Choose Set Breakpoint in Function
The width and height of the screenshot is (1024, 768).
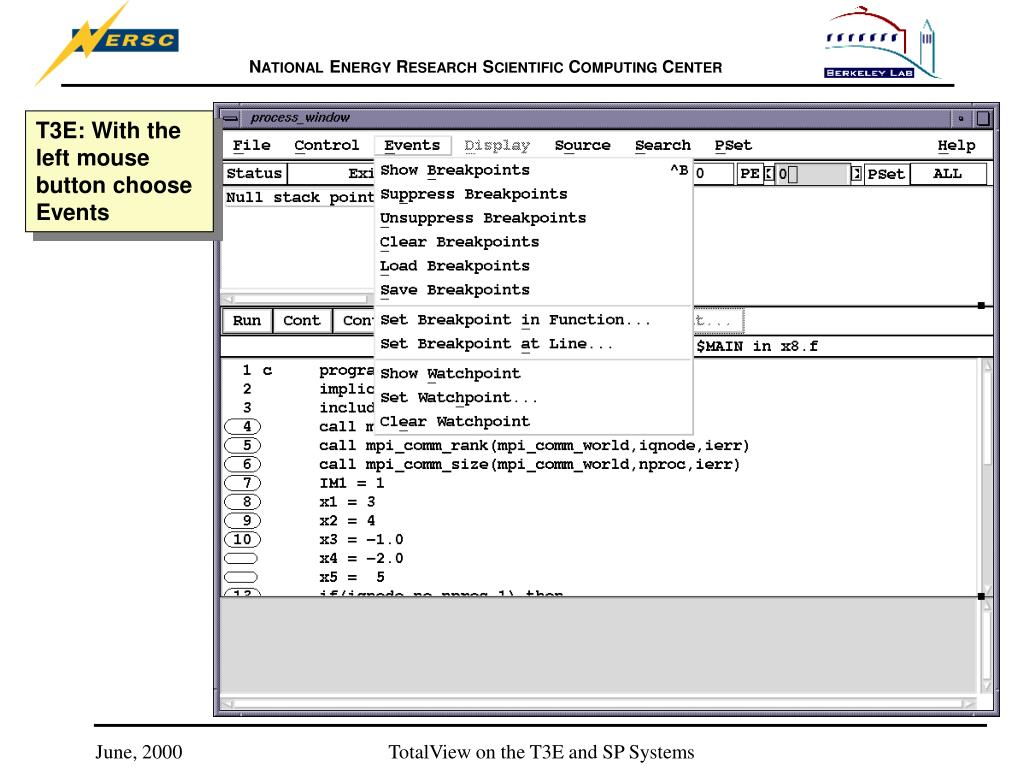pos(534,320)
